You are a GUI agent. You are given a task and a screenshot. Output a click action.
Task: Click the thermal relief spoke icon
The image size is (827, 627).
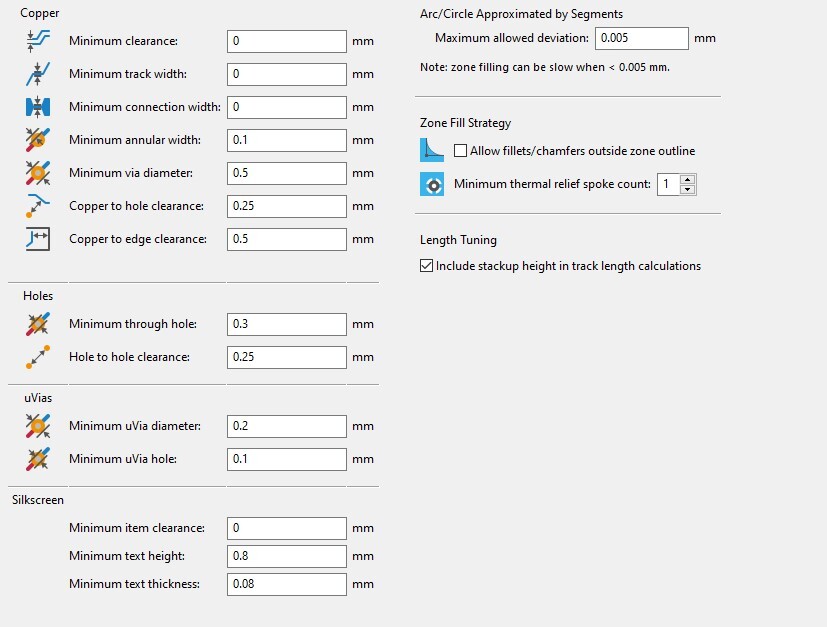pos(432,184)
